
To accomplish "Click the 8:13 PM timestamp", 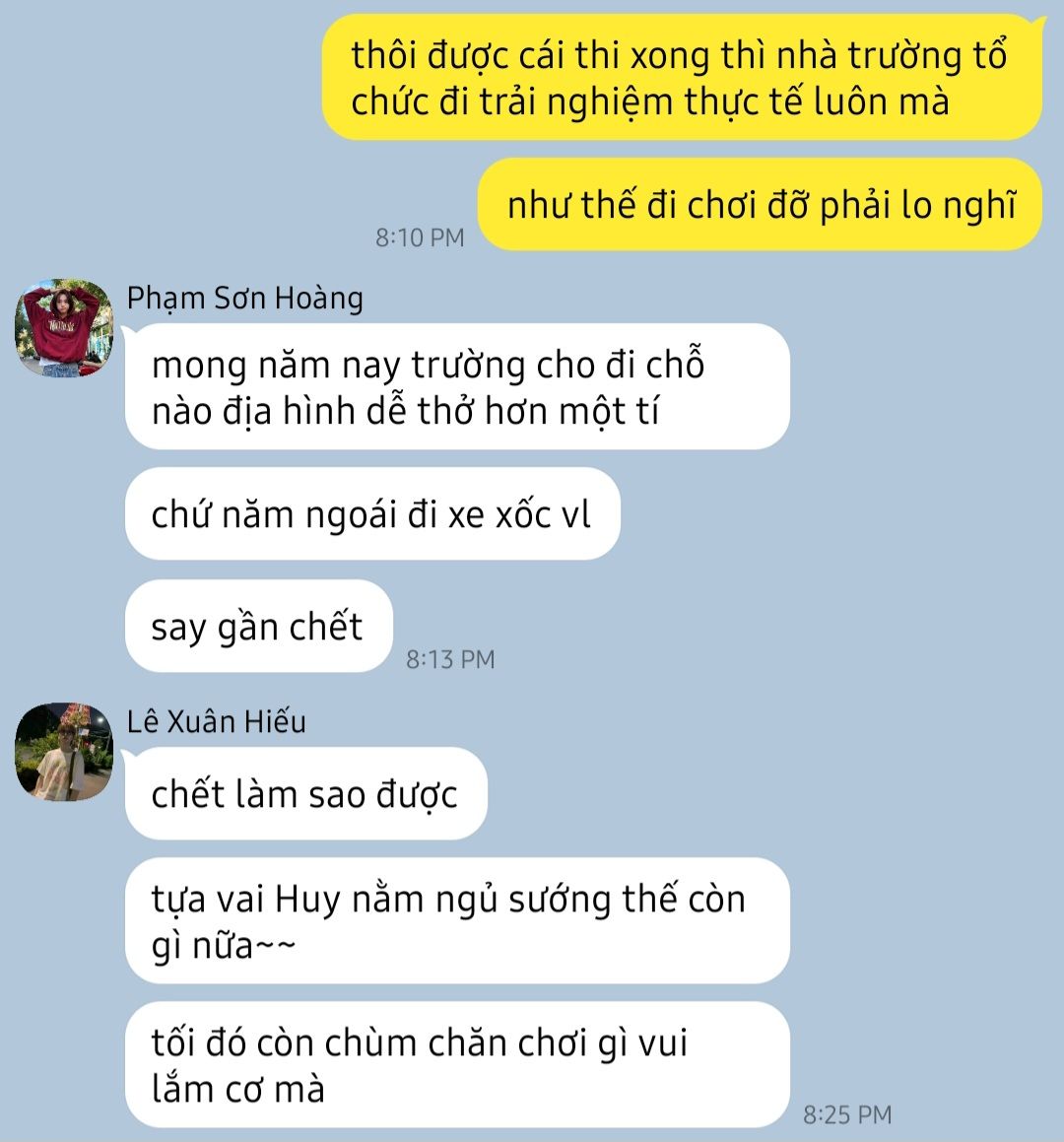I will (x=450, y=659).
